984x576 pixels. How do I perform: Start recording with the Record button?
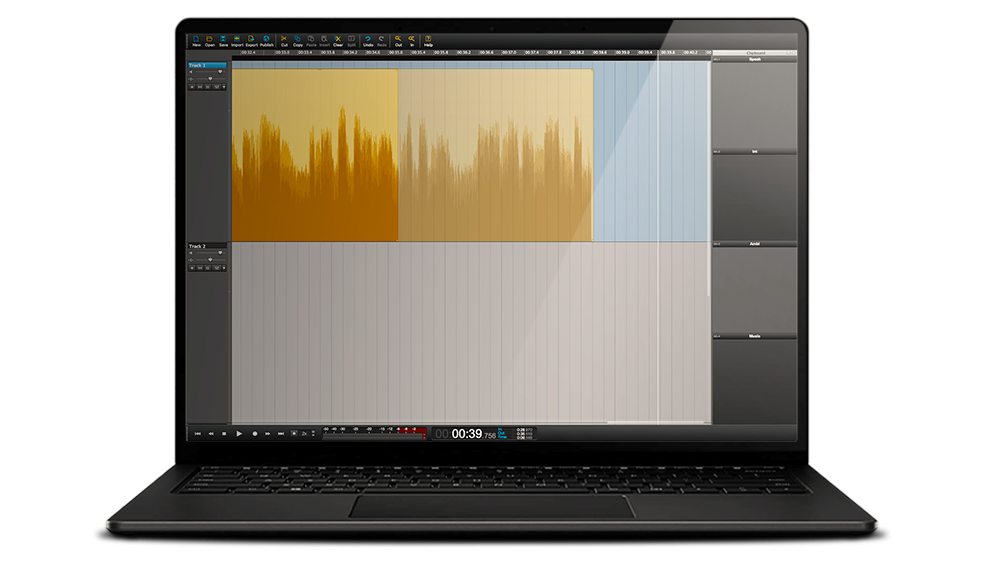coord(255,434)
